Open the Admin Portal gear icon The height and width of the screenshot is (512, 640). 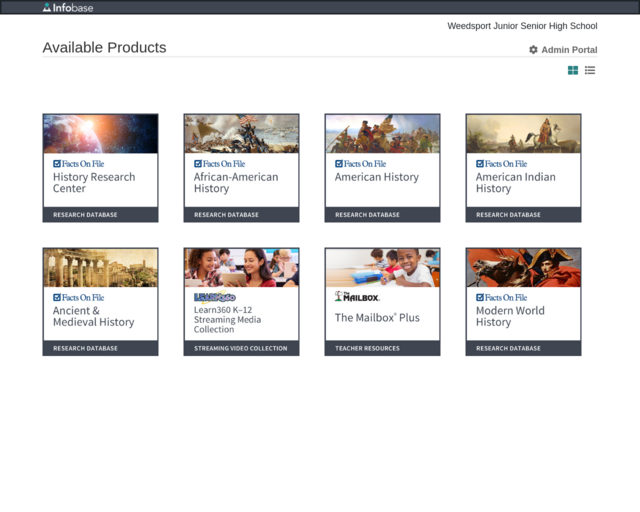[533, 50]
